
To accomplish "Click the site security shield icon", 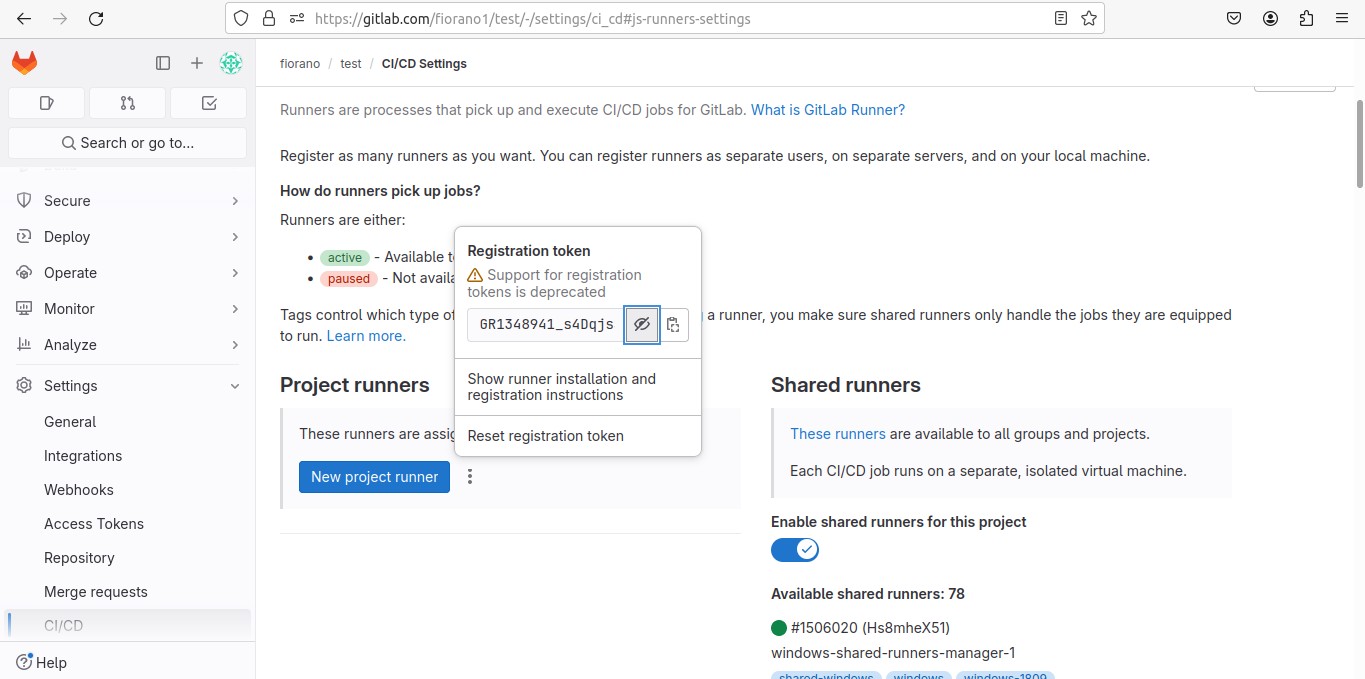I will point(241,18).
